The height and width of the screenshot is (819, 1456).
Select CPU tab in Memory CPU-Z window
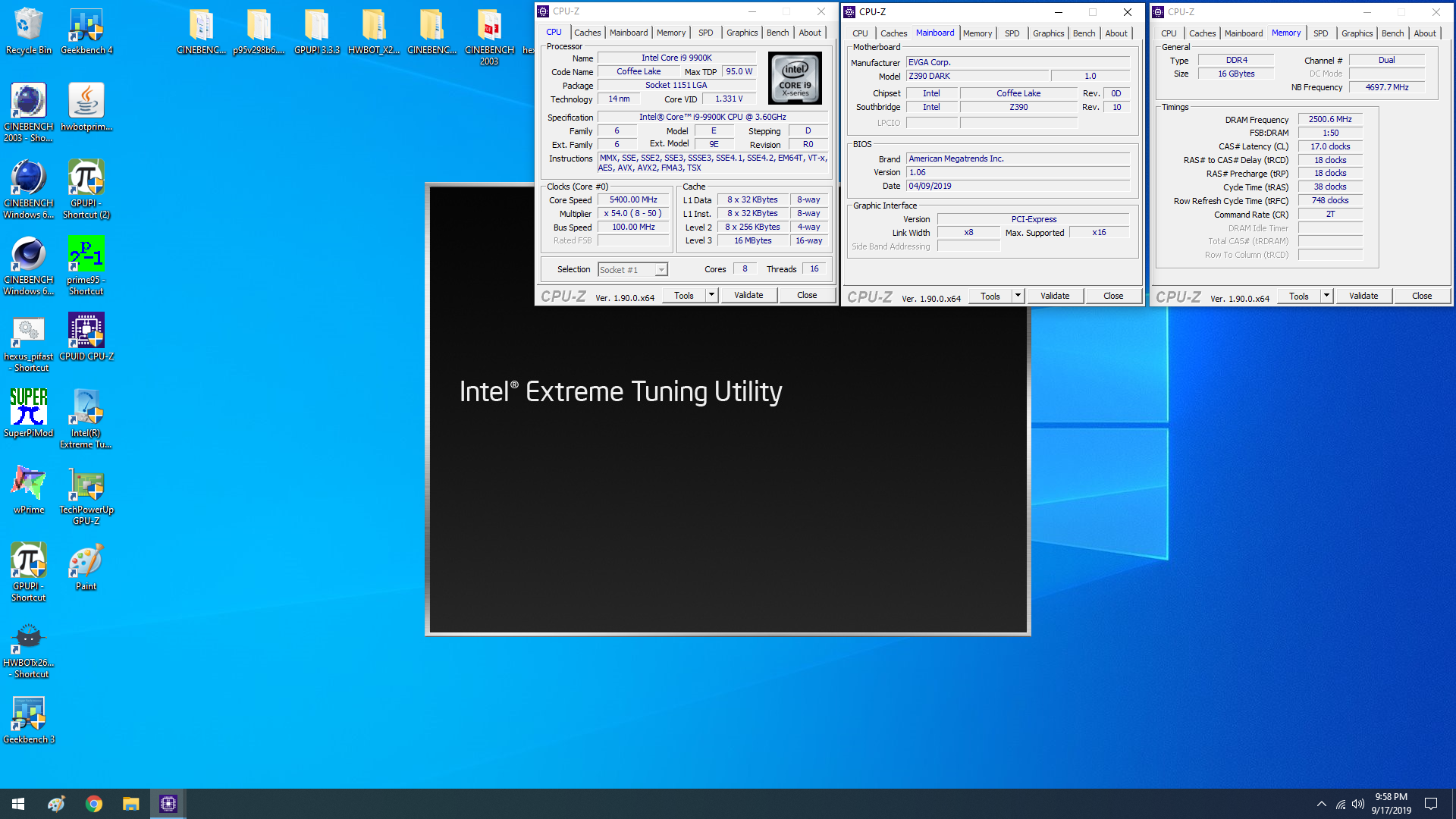coord(1169,33)
